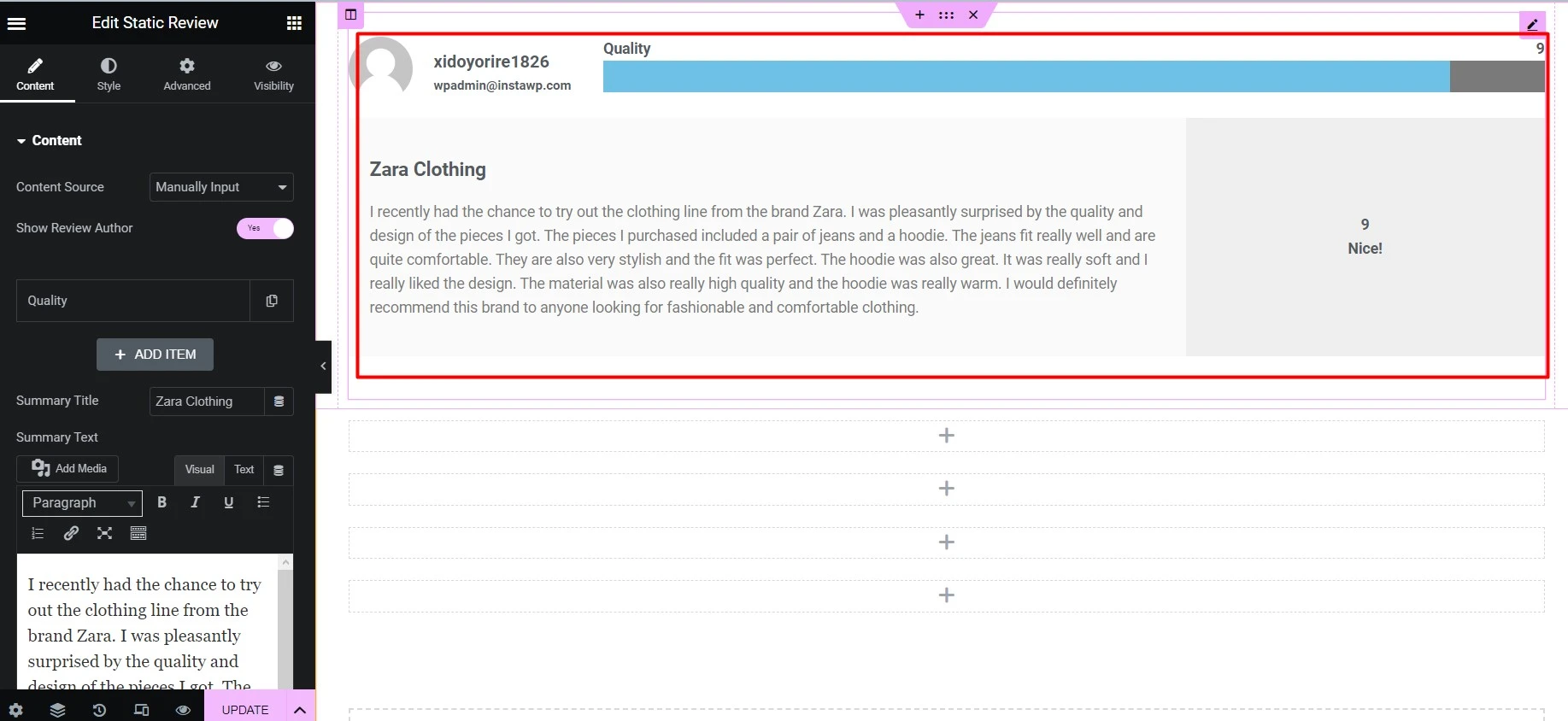1568x721 pixels.
Task: Add widget in fourth empty column
Action: click(946, 595)
